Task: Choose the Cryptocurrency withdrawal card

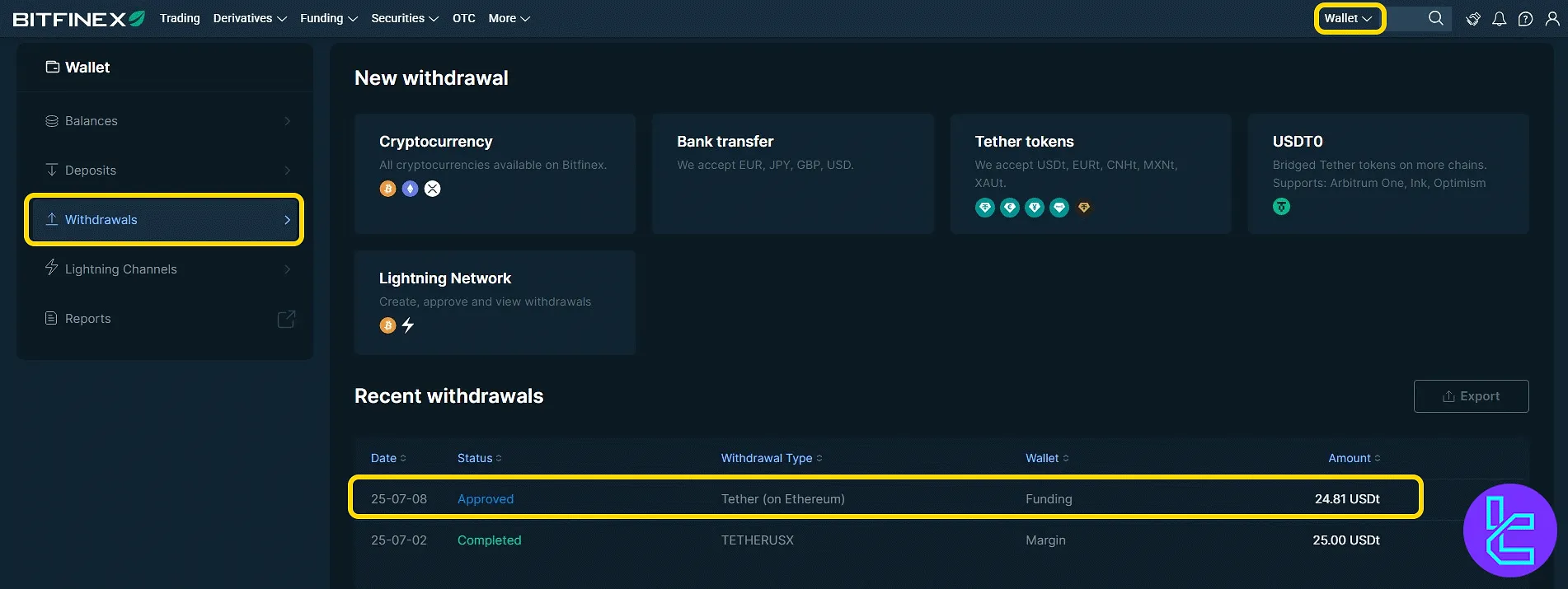Action: click(495, 174)
